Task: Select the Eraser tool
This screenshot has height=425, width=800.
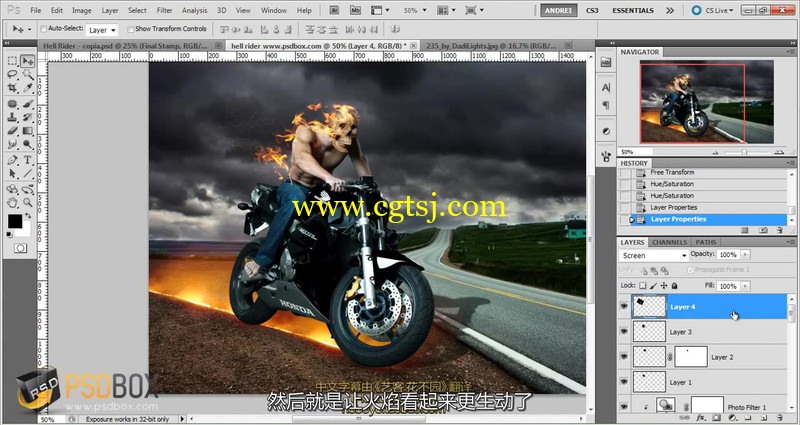Action: click(x=13, y=131)
